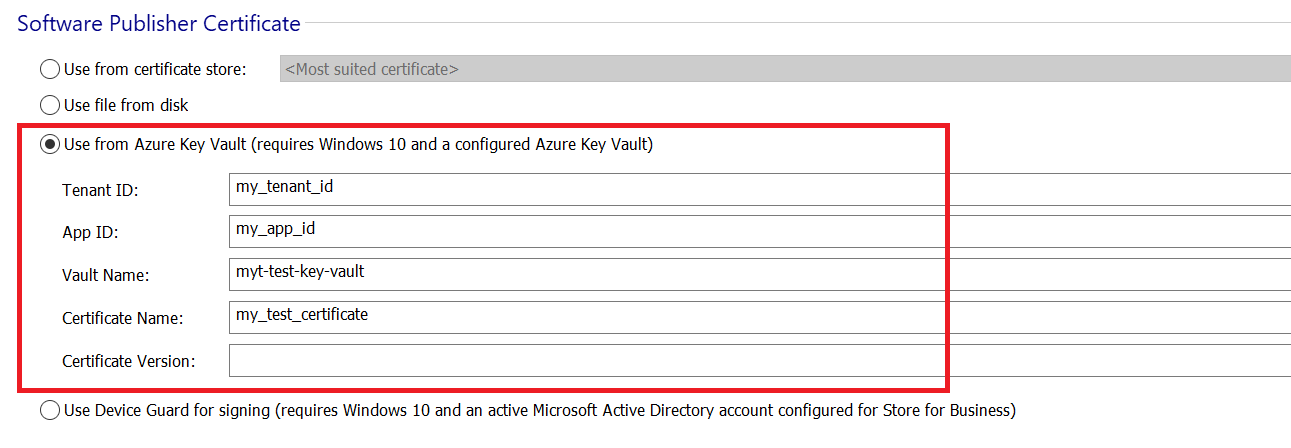Click the Vault Name field with myt-test-key-vault
Screen dimensions: 1291x448
(760, 274)
